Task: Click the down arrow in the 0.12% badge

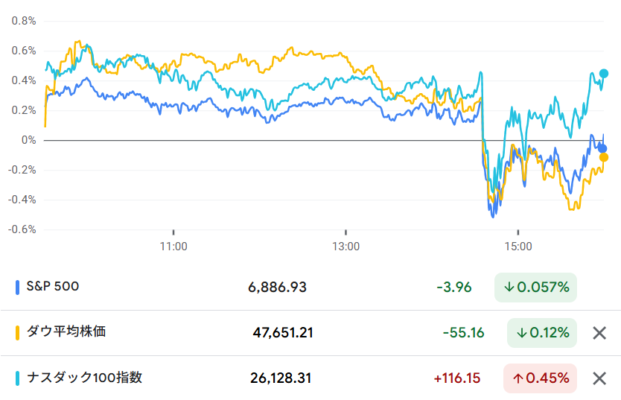Action: tap(521, 333)
